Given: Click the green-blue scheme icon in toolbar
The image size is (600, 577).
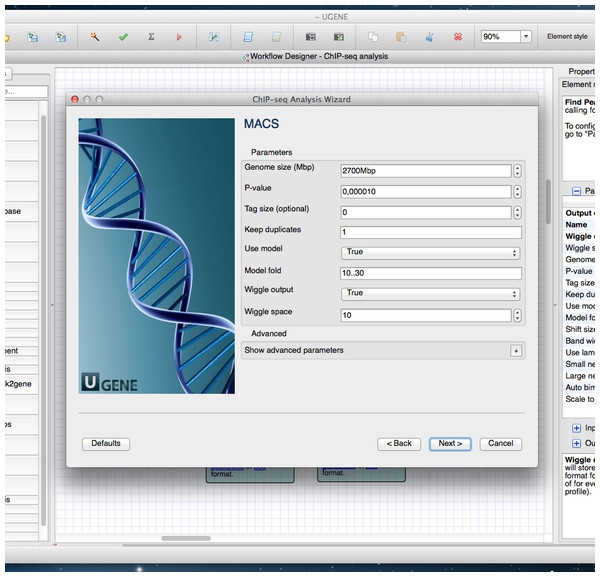Looking at the screenshot, I should (214, 37).
